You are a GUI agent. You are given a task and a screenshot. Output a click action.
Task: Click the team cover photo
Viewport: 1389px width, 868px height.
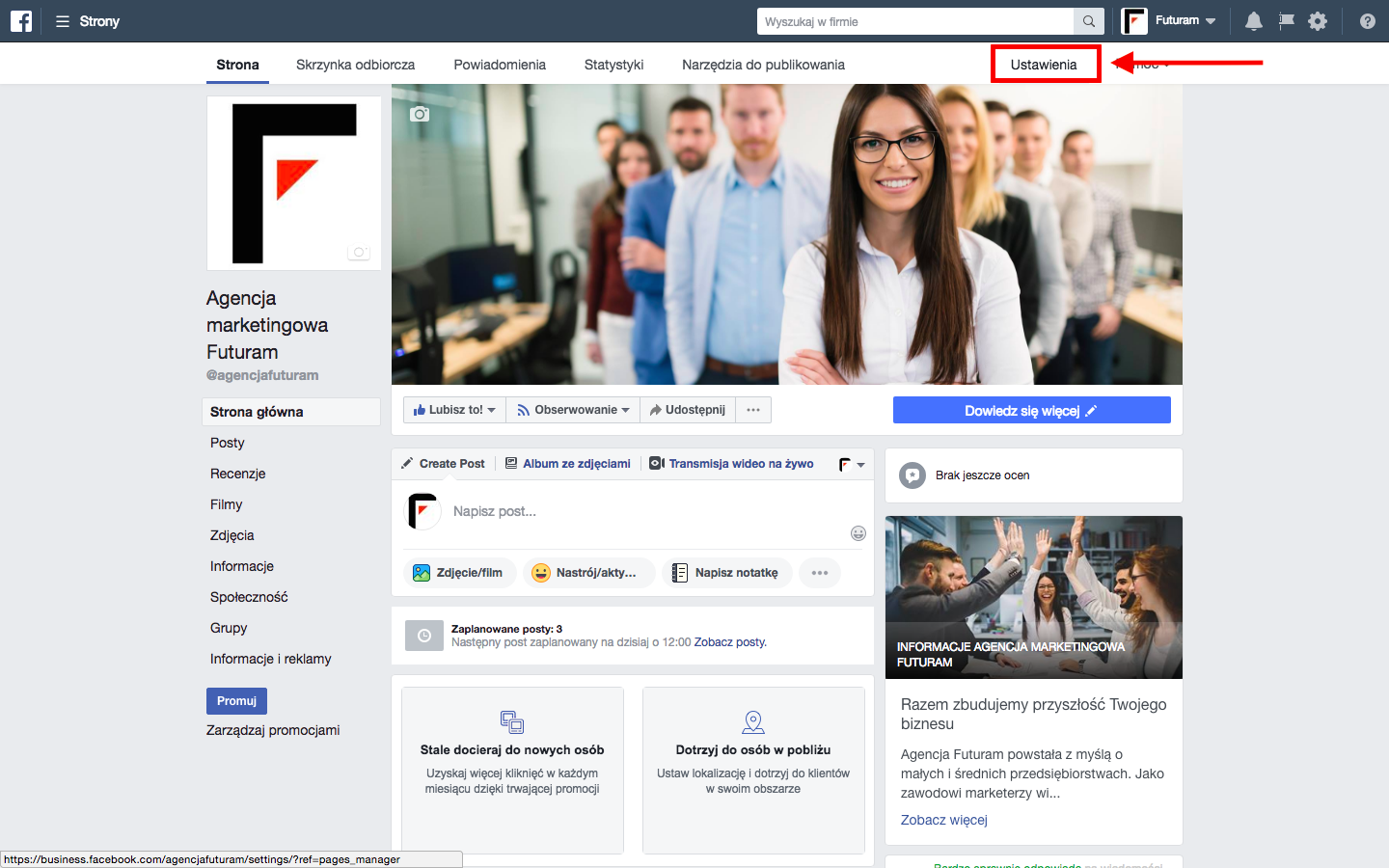click(787, 234)
